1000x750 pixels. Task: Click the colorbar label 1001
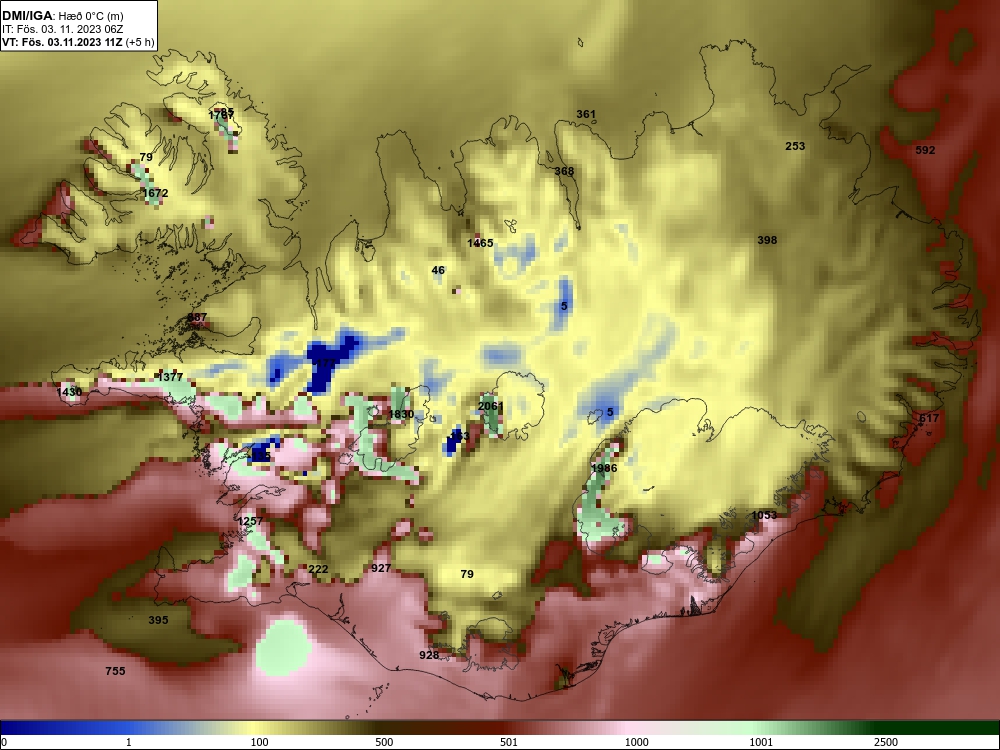761,742
